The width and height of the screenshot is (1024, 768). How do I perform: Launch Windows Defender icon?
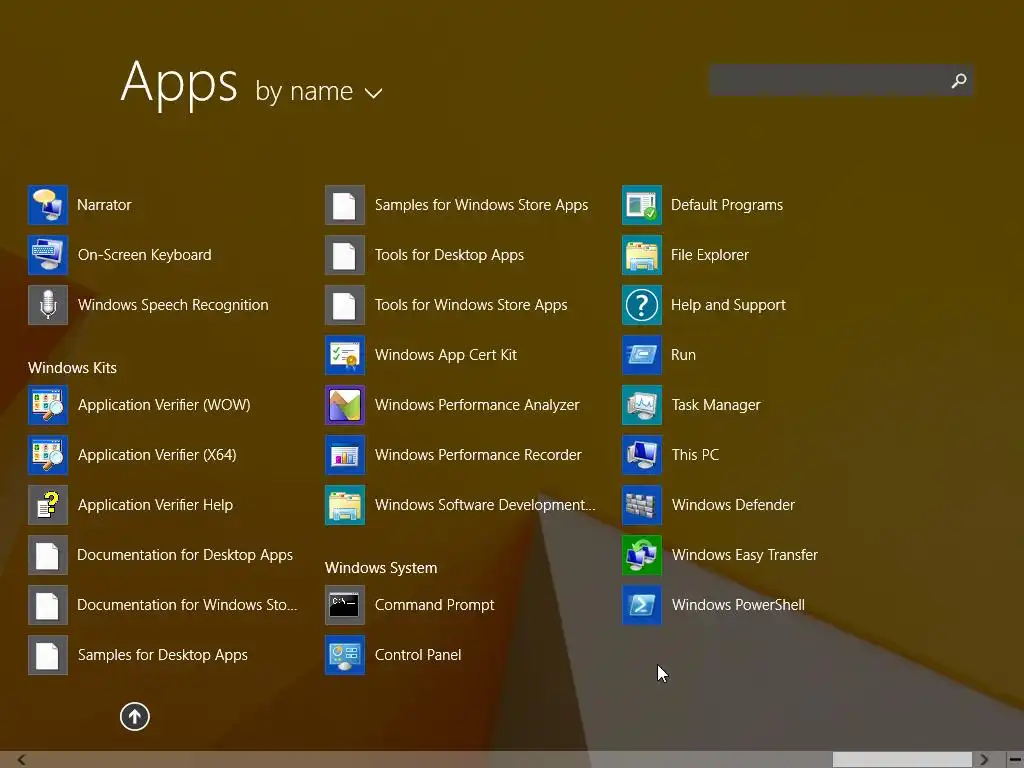tap(642, 505)
